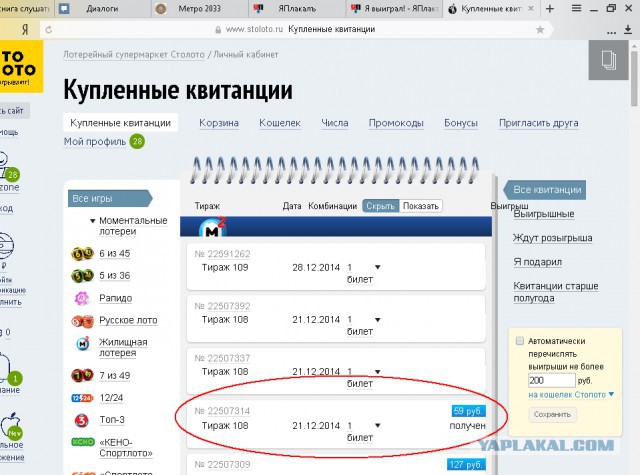This screenshot has height=475, width=640.
Task: Click the winnings limit input field
Action: (551, 380)
